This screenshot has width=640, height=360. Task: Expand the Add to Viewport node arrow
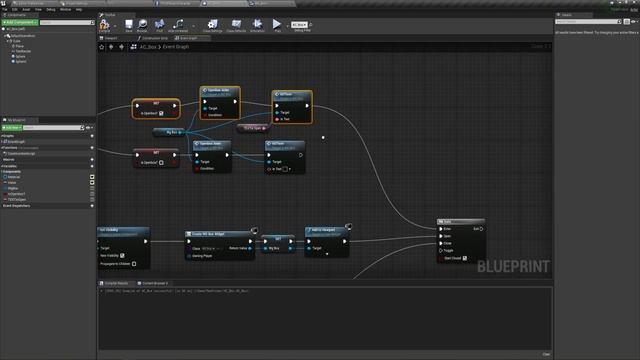327,254
